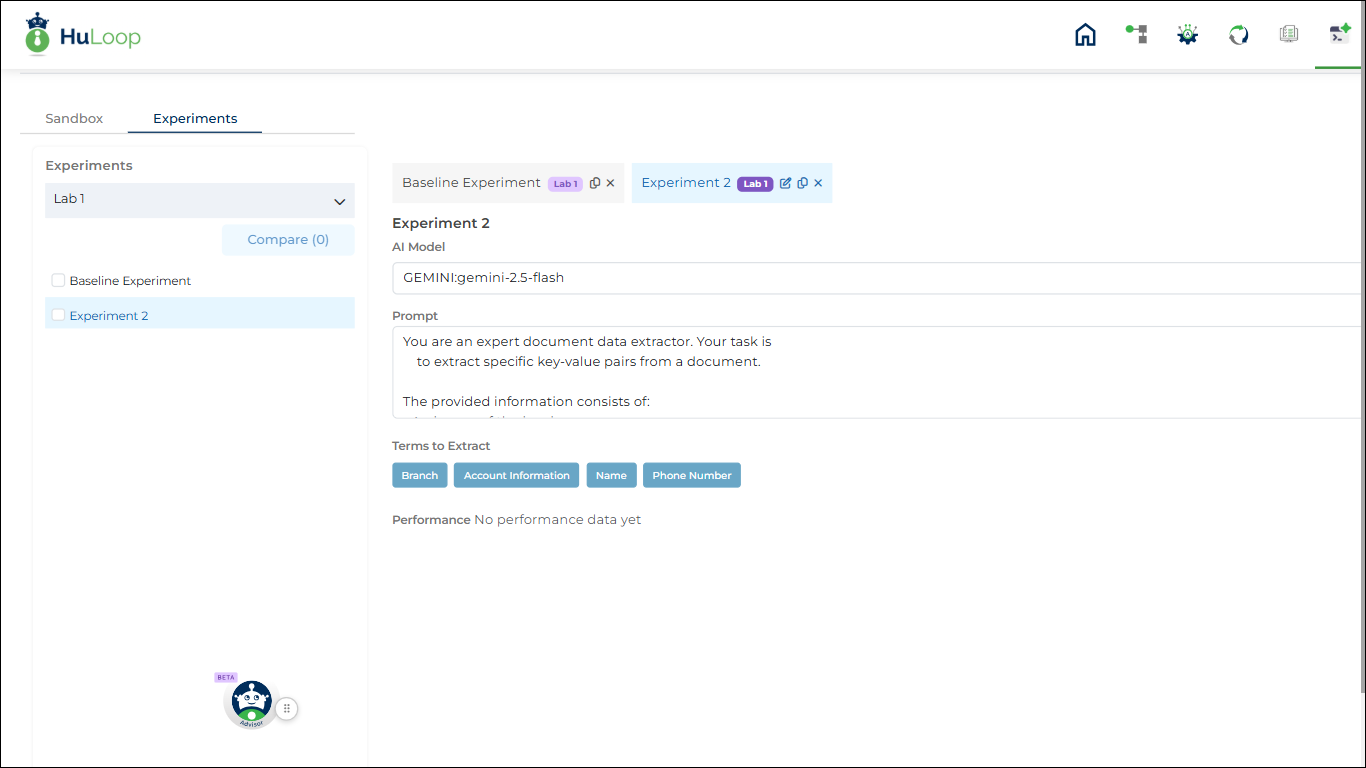Open the workflow flowchart icon in header
This screenshot has height=768, width=1366.
pos(1136,35)
